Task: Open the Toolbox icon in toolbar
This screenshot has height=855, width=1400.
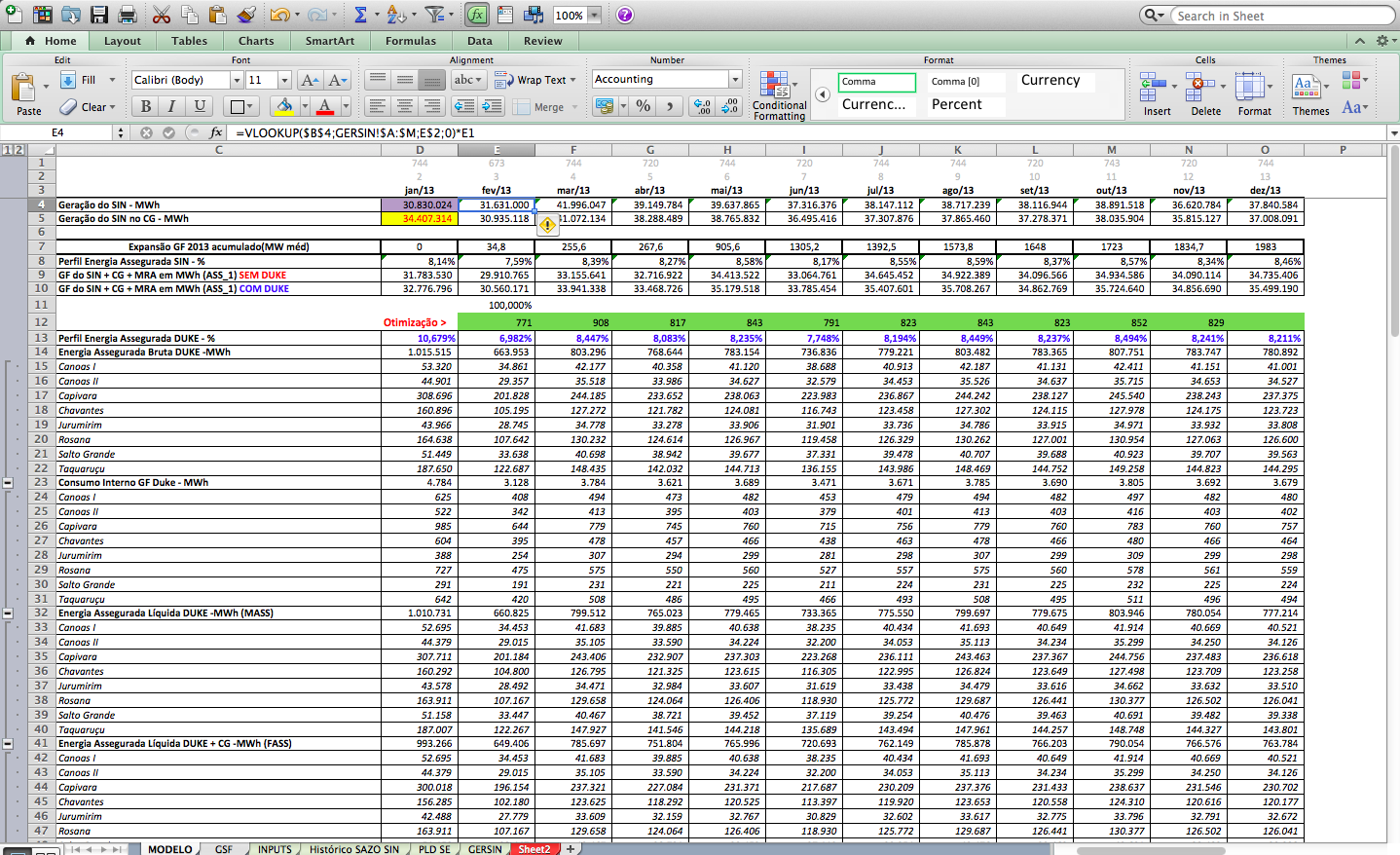Action: pos(505,15)
